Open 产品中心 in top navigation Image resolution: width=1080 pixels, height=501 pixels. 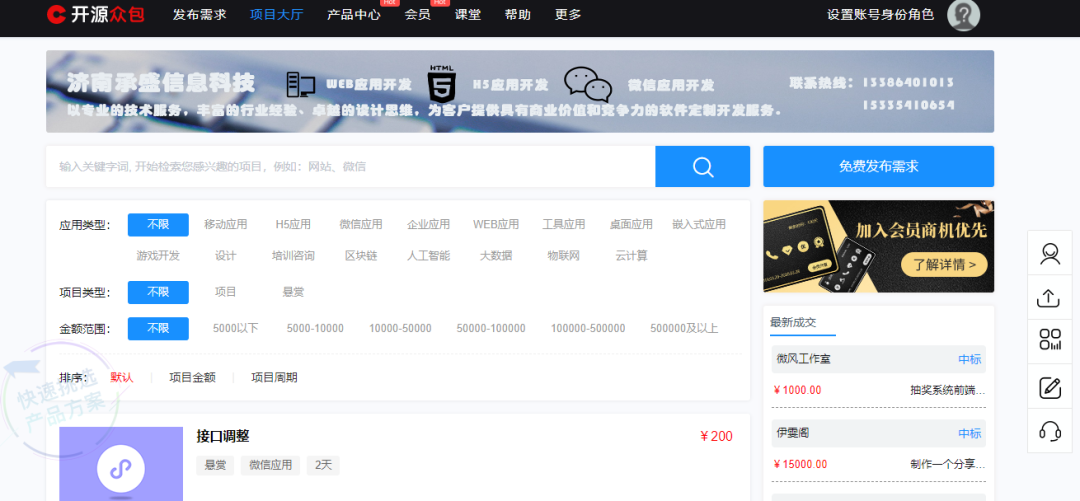[353, 14]
